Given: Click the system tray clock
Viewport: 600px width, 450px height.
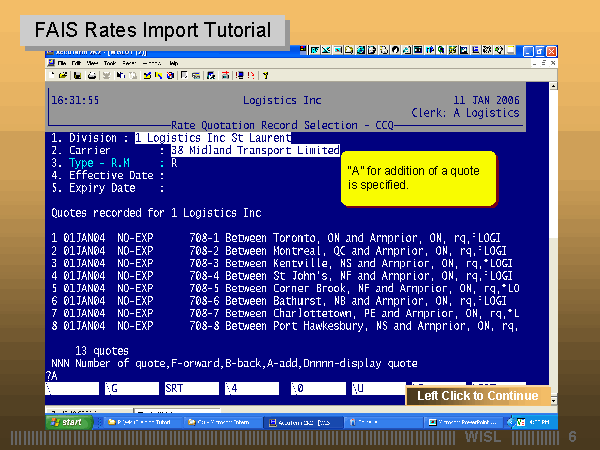Looking at the screenshot, I should point(540,422).
